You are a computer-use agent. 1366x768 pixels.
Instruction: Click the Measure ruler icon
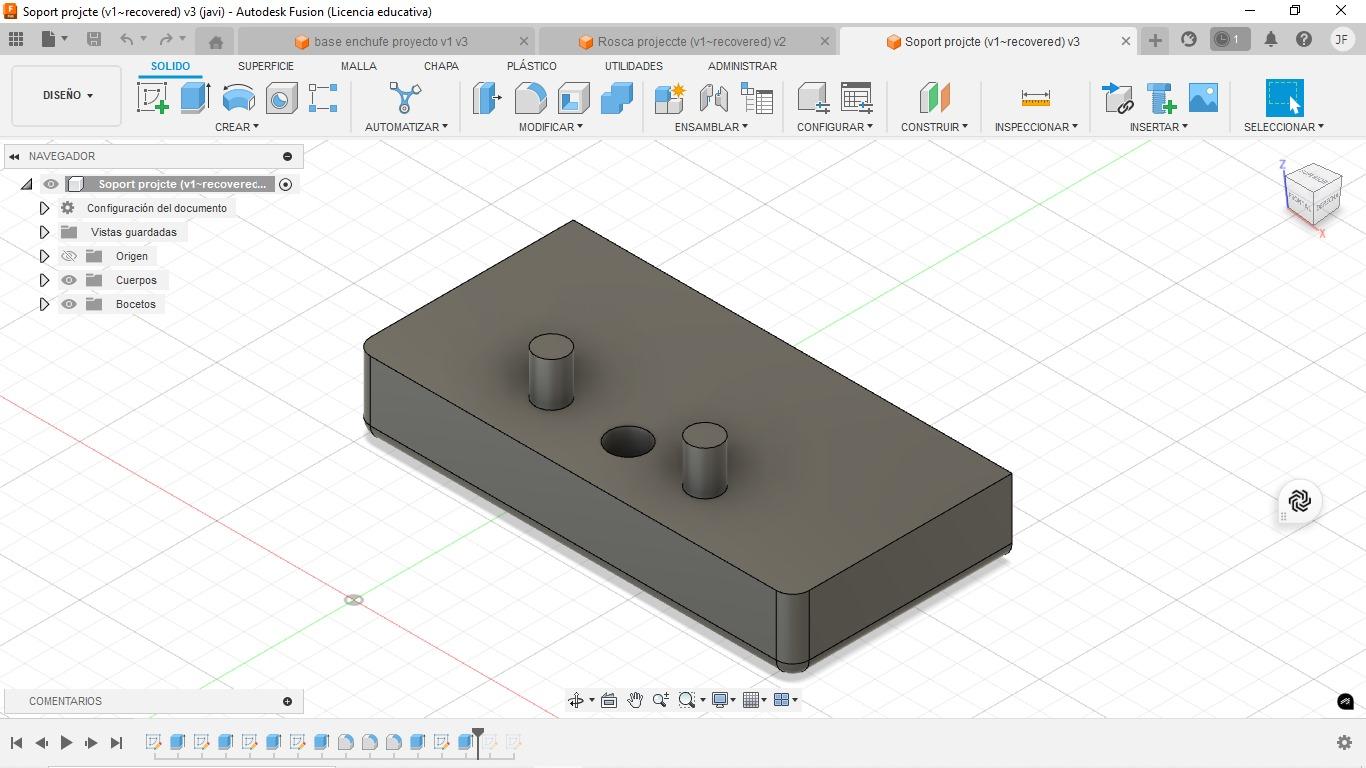1036,98
